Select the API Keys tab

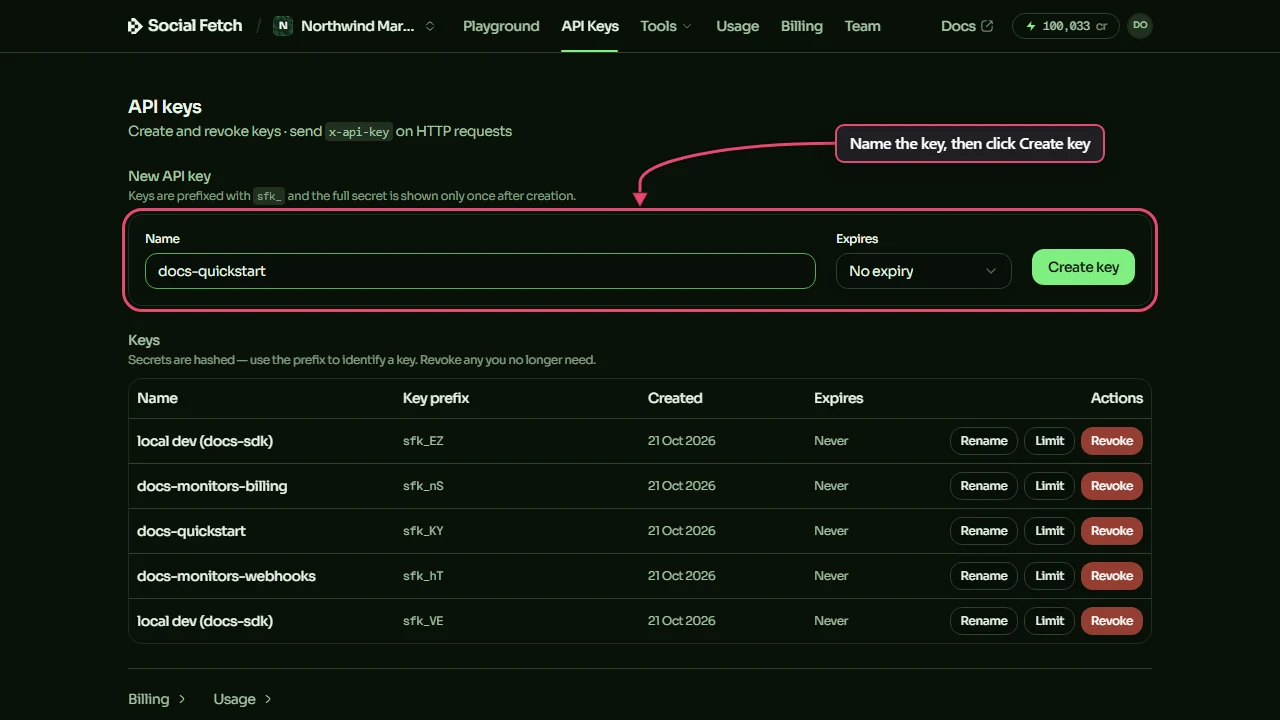pos(590,26)
